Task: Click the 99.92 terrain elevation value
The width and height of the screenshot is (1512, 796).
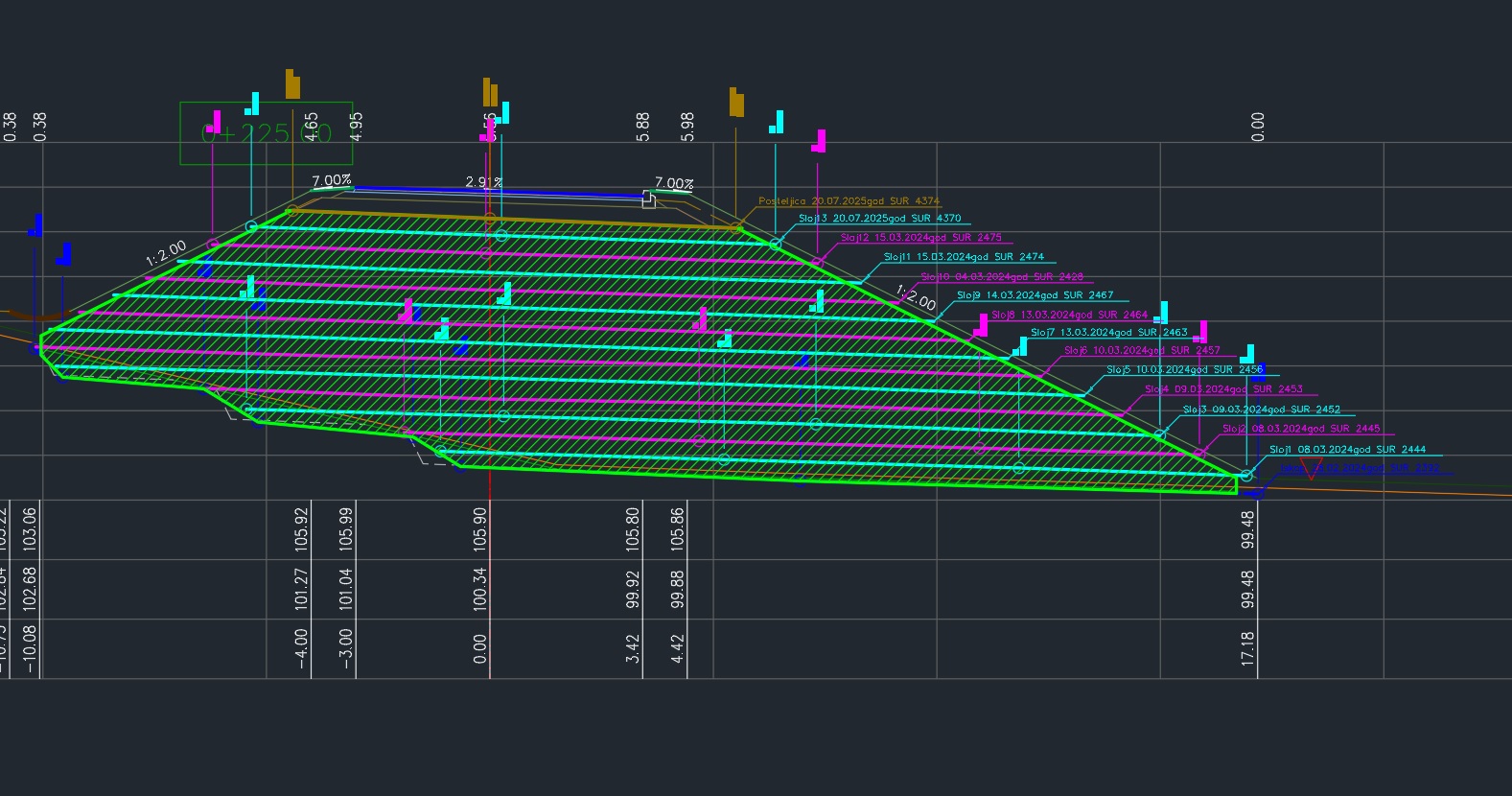Action: pyautogui.click(x=633, y=589)
